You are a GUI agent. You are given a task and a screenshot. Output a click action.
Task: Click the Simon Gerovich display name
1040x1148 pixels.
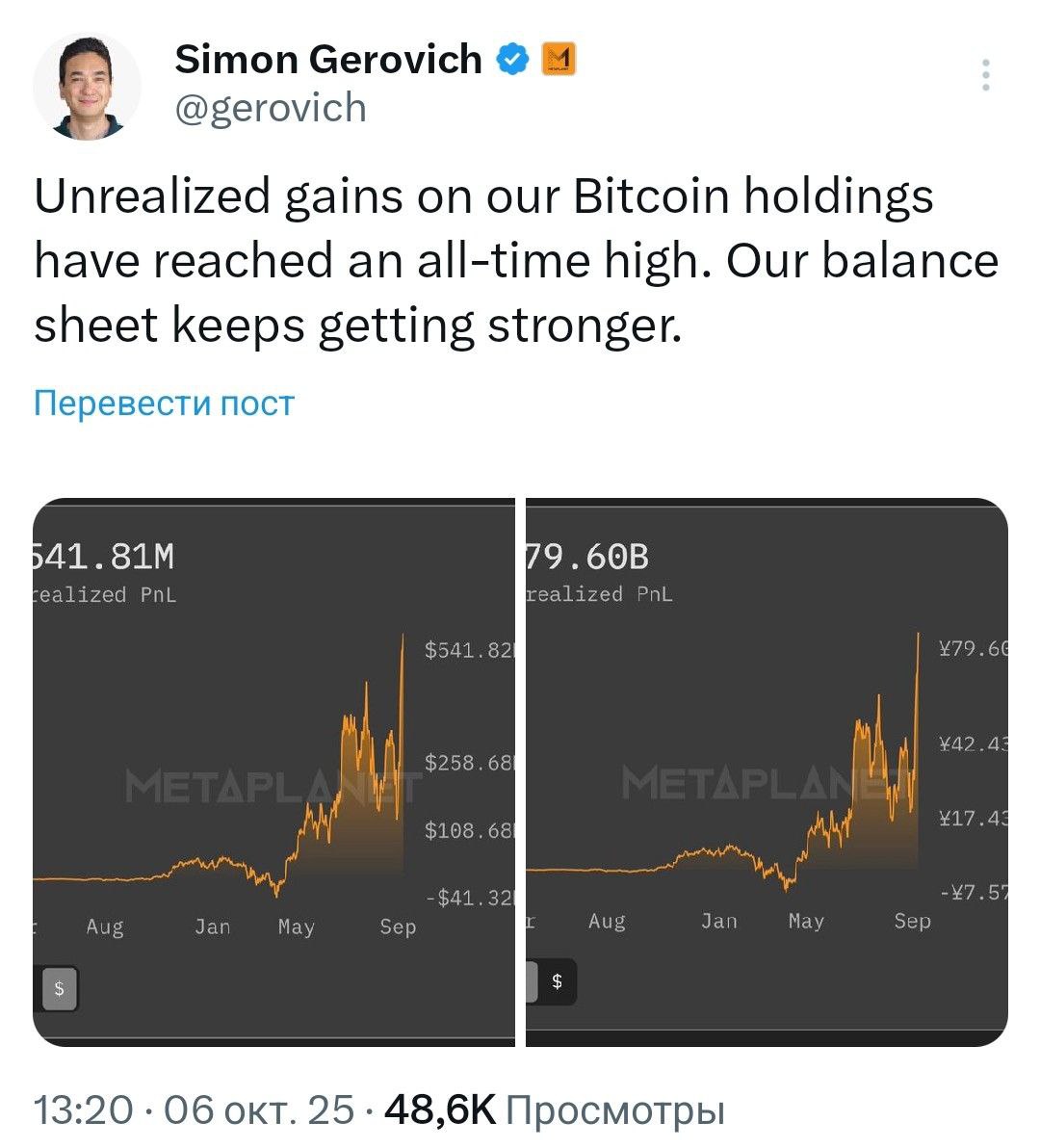pos(328,60)
